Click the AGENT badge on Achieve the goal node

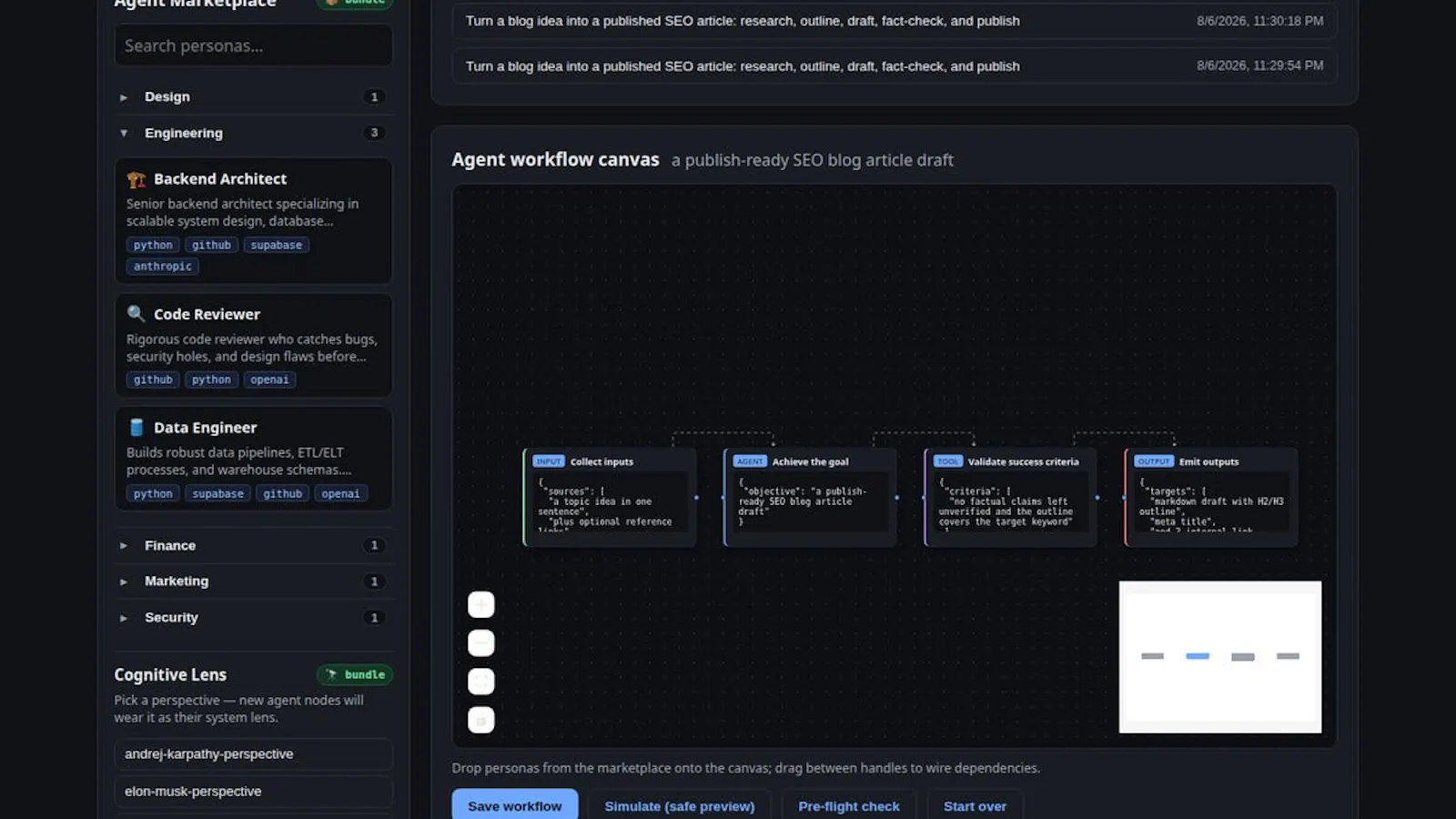(751, 461)
